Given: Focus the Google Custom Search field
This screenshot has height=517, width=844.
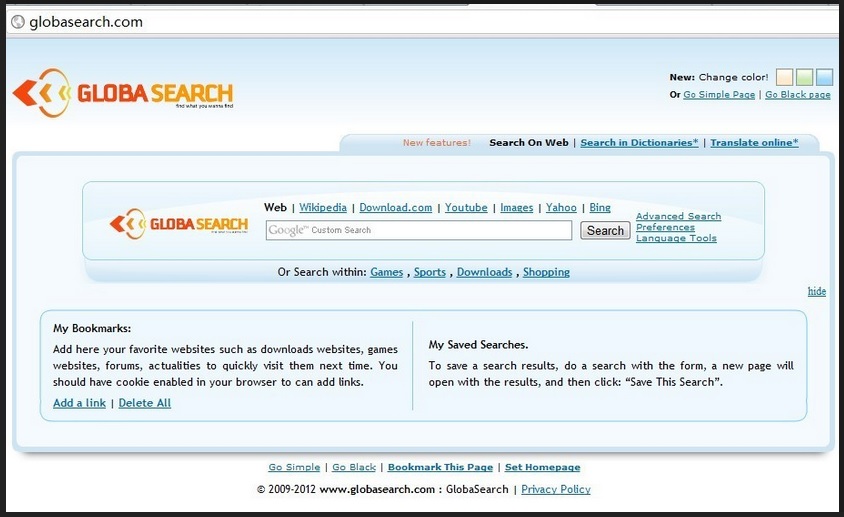Looking at the screenshot, I should (x=419, y=230).
